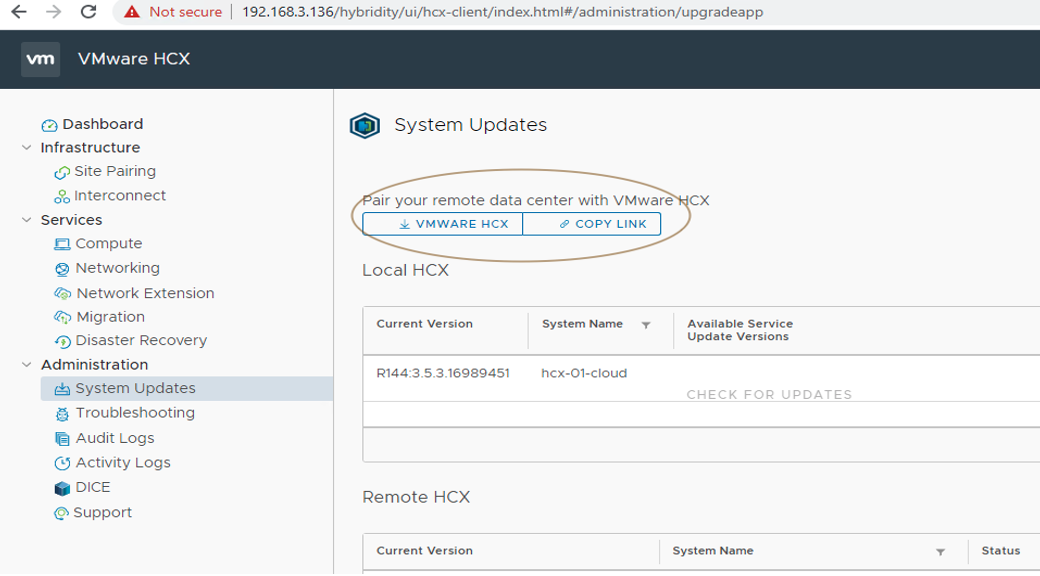Open Support using its sidebar icon
Viewport: 1040px width, 576px height.
(x=60, y=512)
